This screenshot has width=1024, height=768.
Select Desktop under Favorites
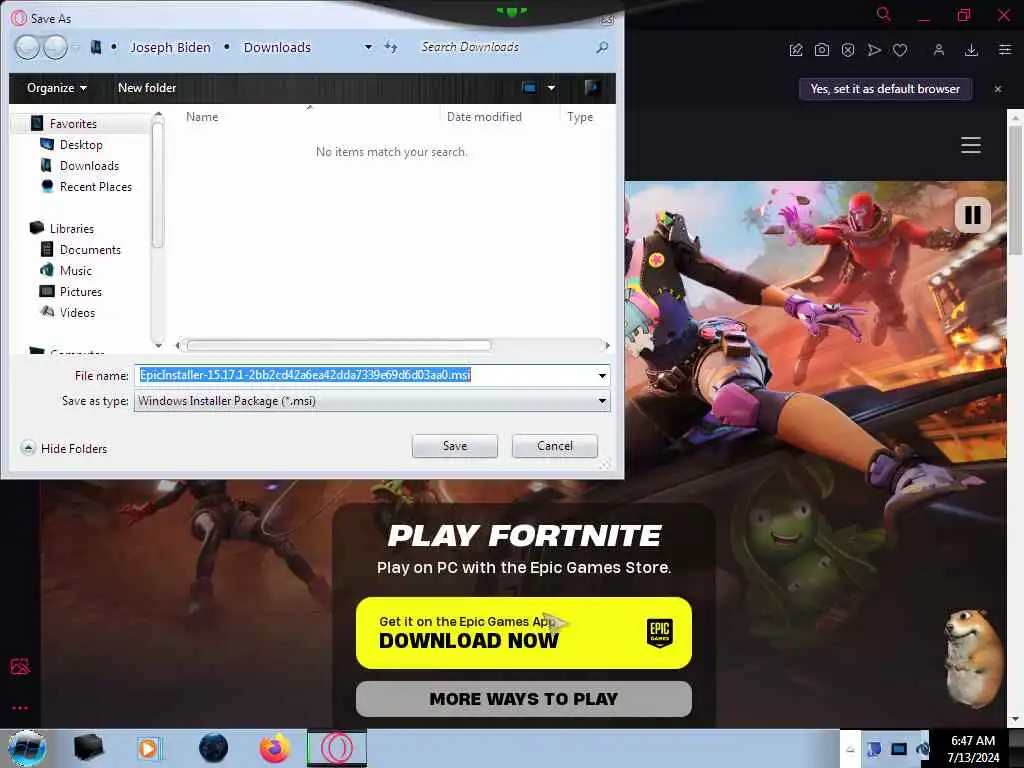(x=81, y=144)
